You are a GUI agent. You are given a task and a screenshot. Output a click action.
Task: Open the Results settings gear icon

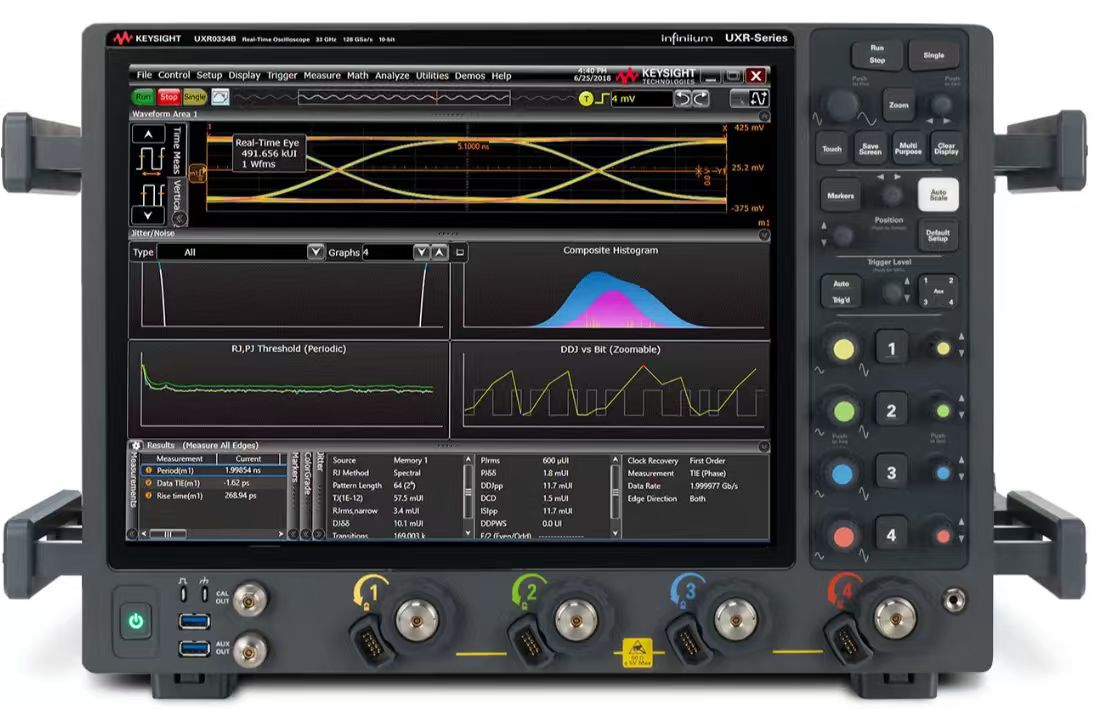136,445
